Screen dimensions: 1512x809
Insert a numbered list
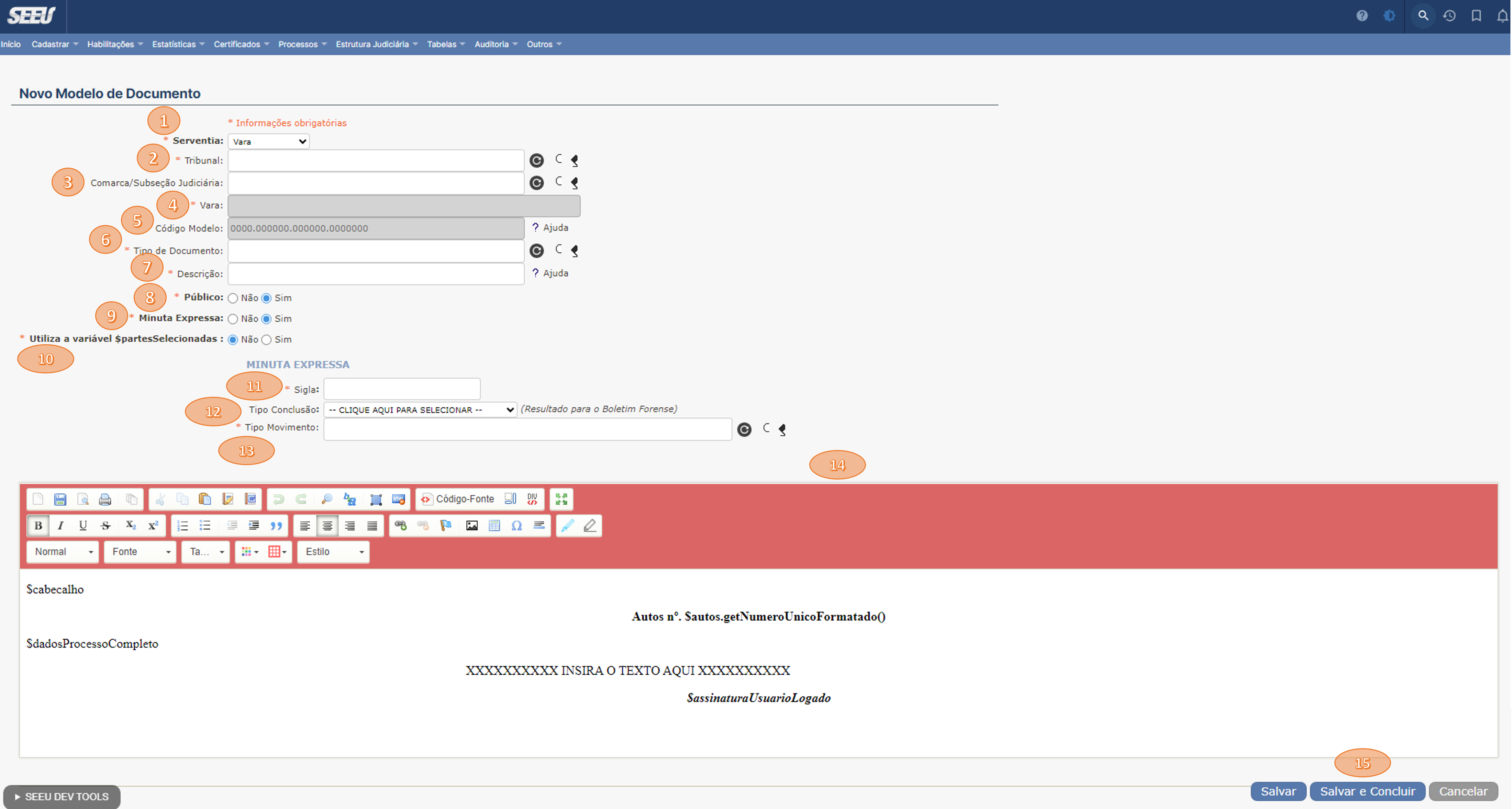tap(182, 526)
